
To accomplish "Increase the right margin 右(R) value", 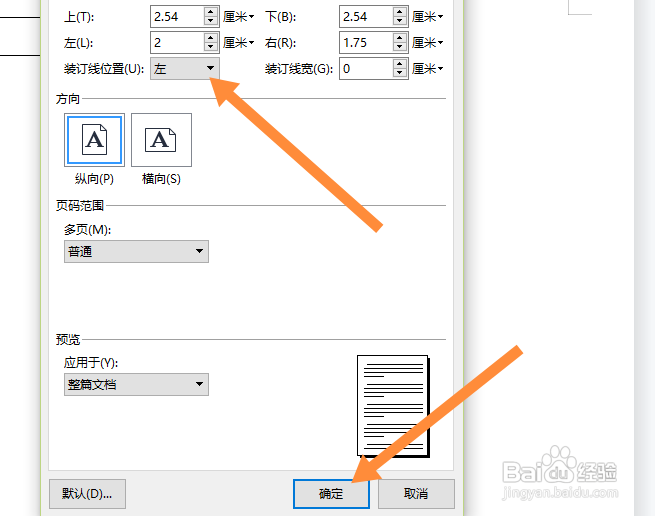I will click(x=400, y=38).
